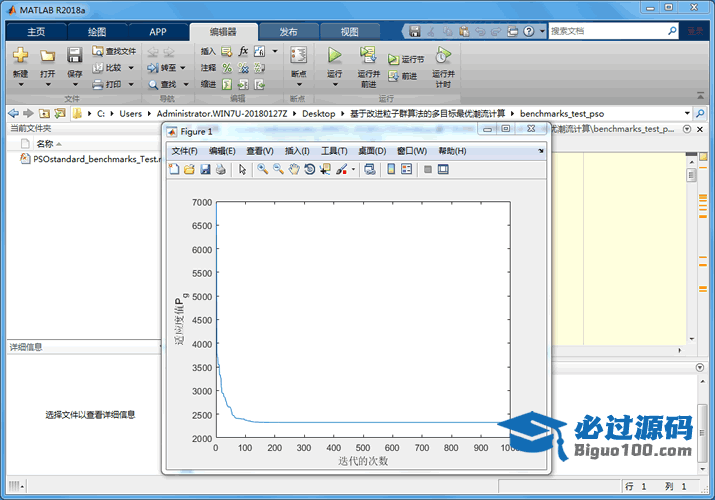Click the Open (打开) folder icon

click(47, 55)
